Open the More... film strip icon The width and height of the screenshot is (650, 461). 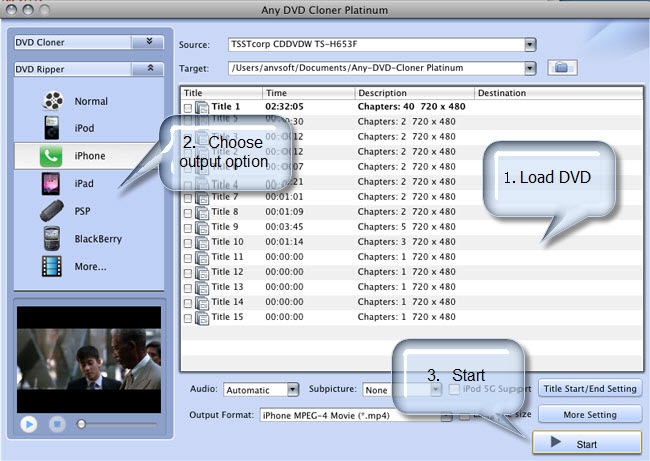point(52,266)
